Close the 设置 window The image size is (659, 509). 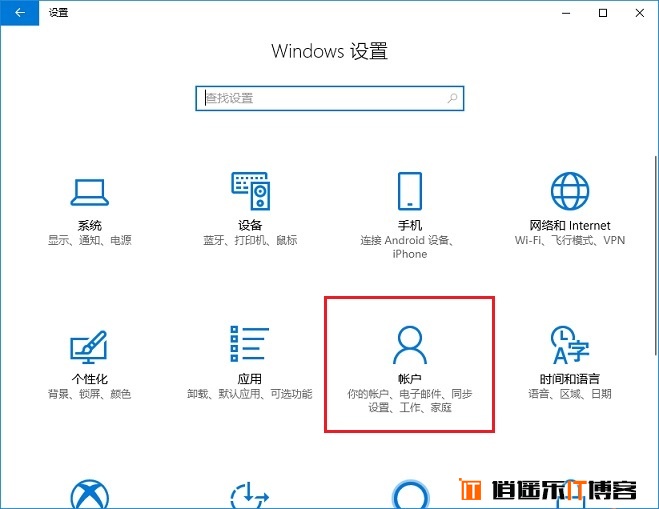coord(640,13)
